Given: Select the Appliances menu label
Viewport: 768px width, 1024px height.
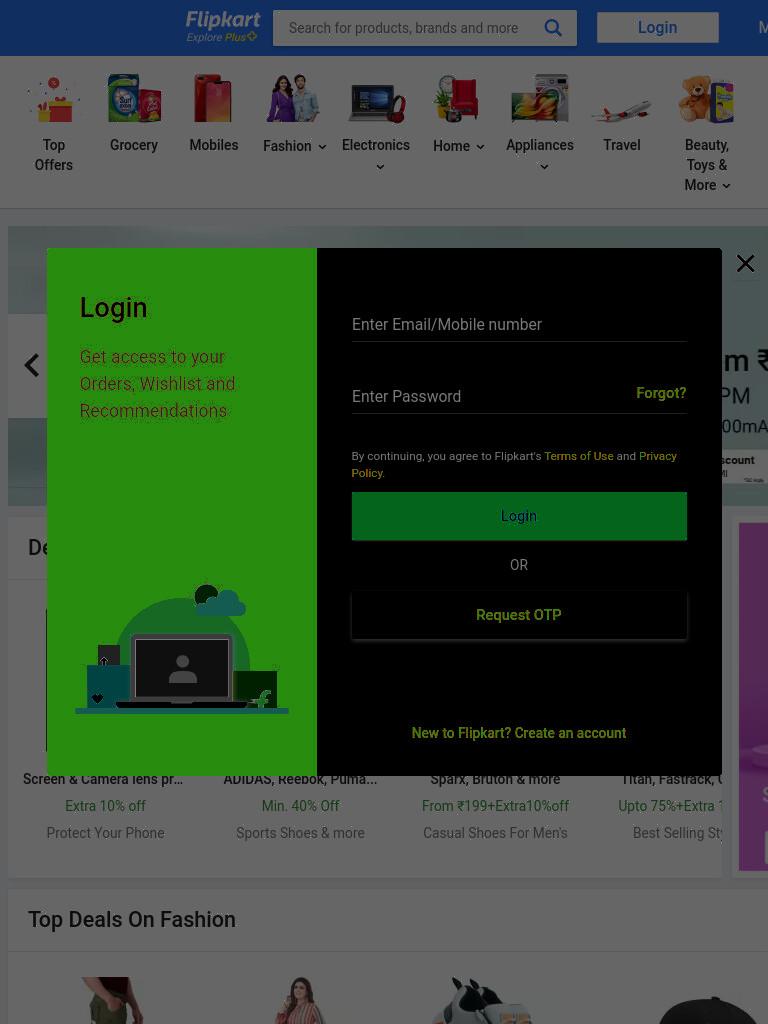Looking at the screenshot, I should coord(540,145).
